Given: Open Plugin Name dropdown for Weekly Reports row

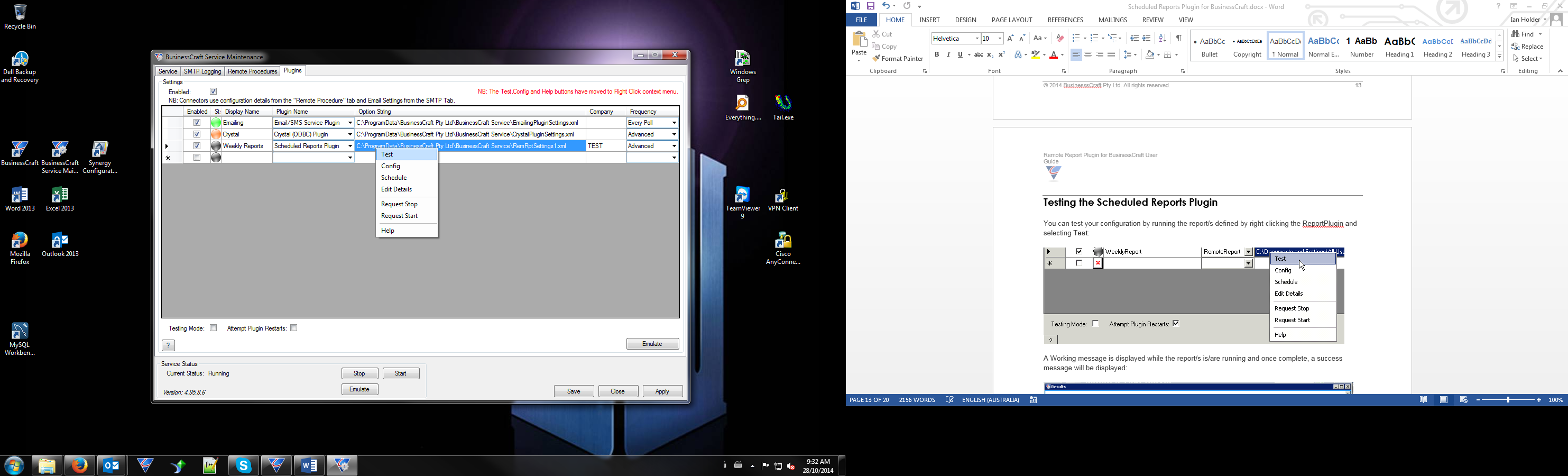Looking at the screenshot, I should tap(350, 146).
